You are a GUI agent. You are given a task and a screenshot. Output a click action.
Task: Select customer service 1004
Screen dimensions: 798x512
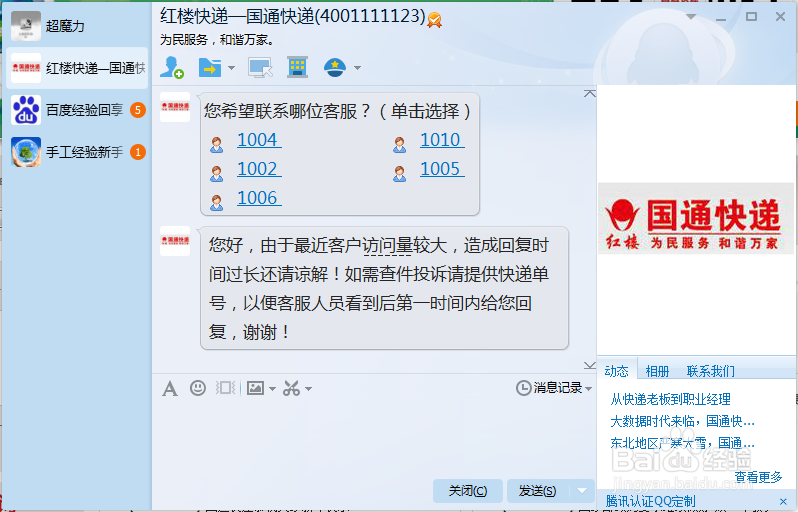[259, 140]
